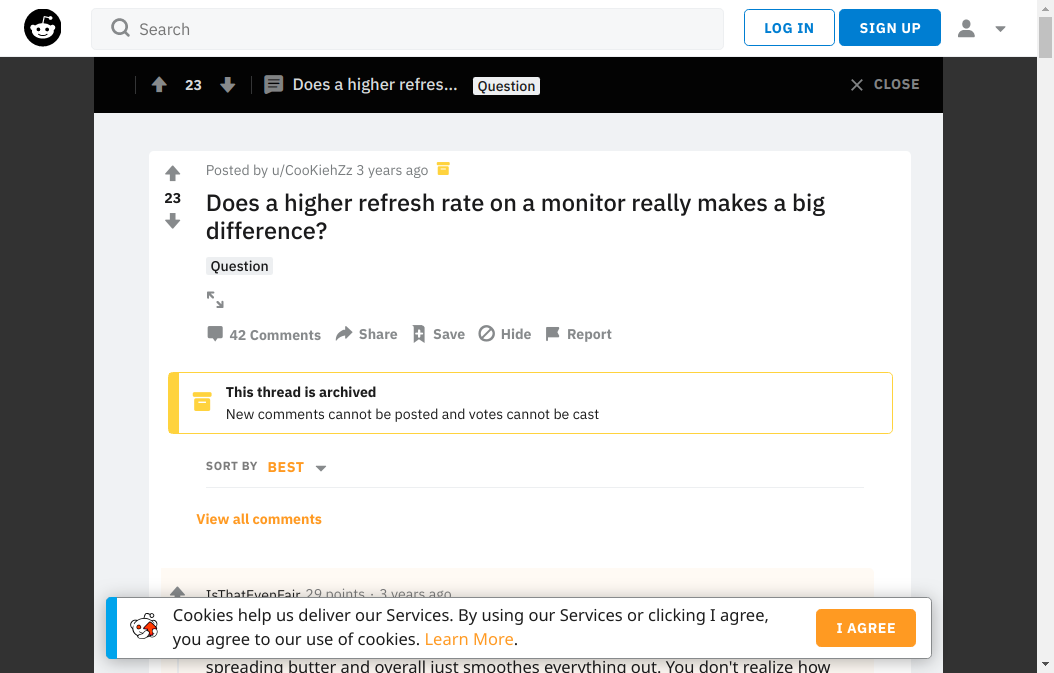1054x673 pixels.
Task: Report this post with the flag icon
Action: click(x=578, y=334)
